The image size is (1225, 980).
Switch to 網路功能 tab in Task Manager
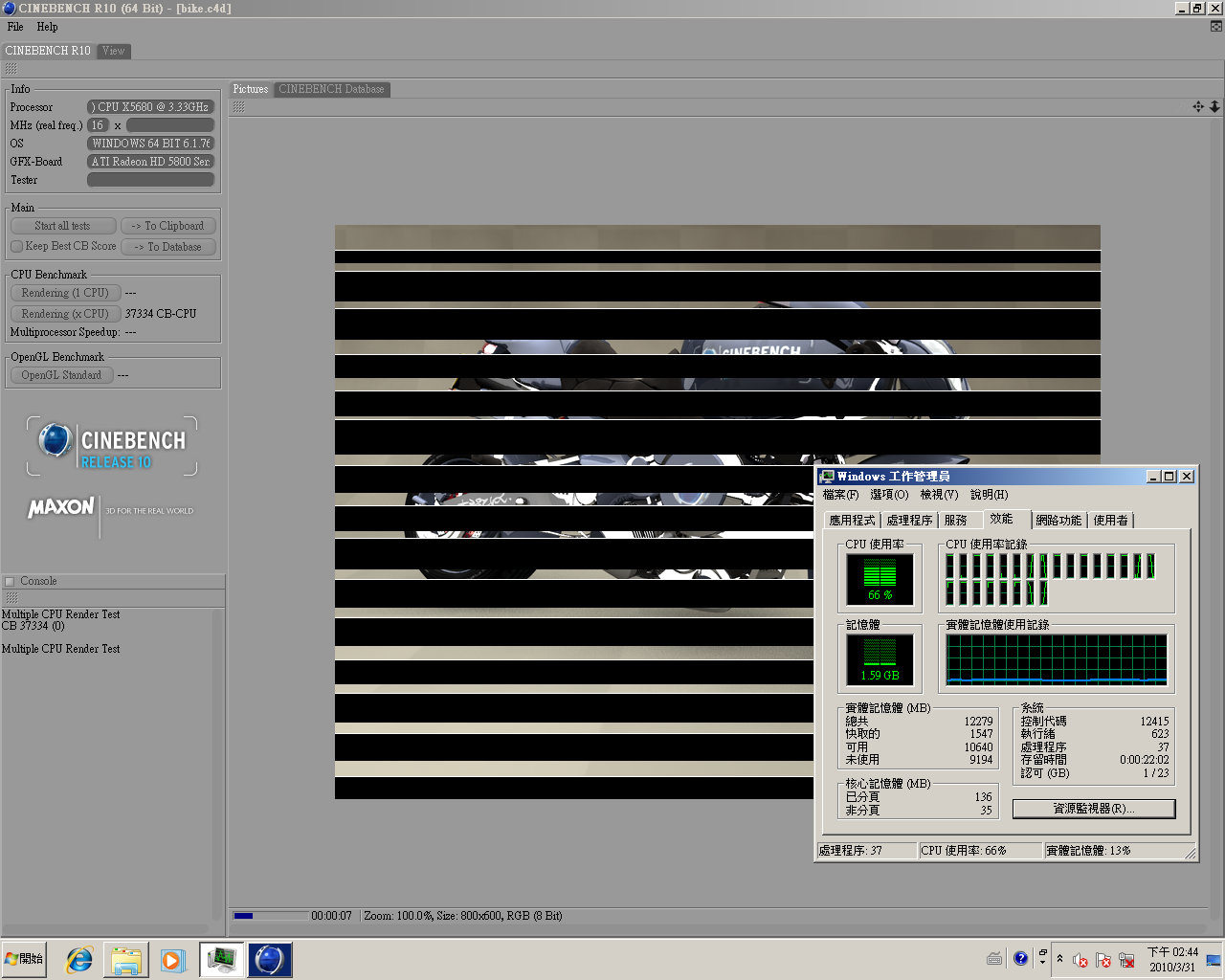(1058, 520)
